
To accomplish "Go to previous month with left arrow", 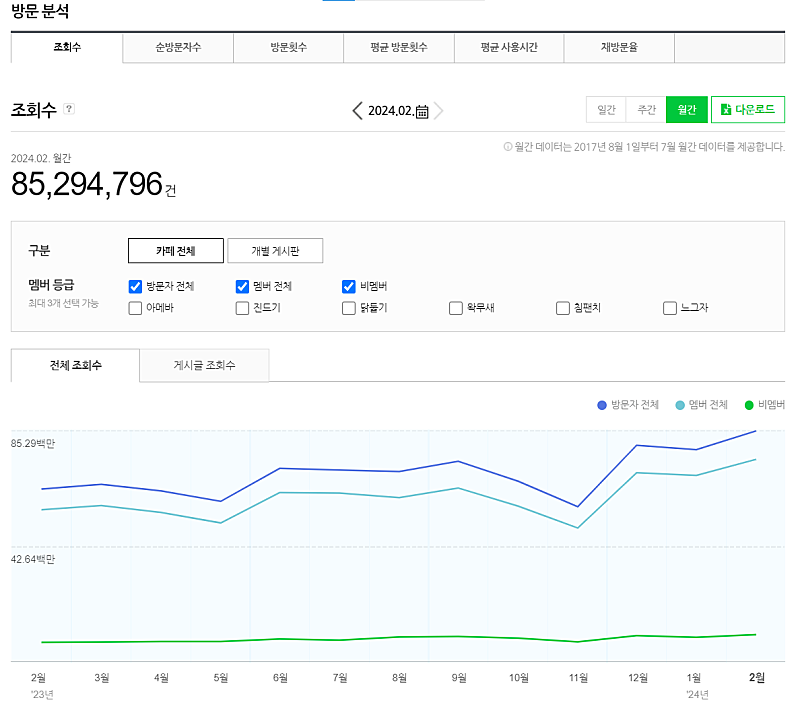I will (357, 111).
